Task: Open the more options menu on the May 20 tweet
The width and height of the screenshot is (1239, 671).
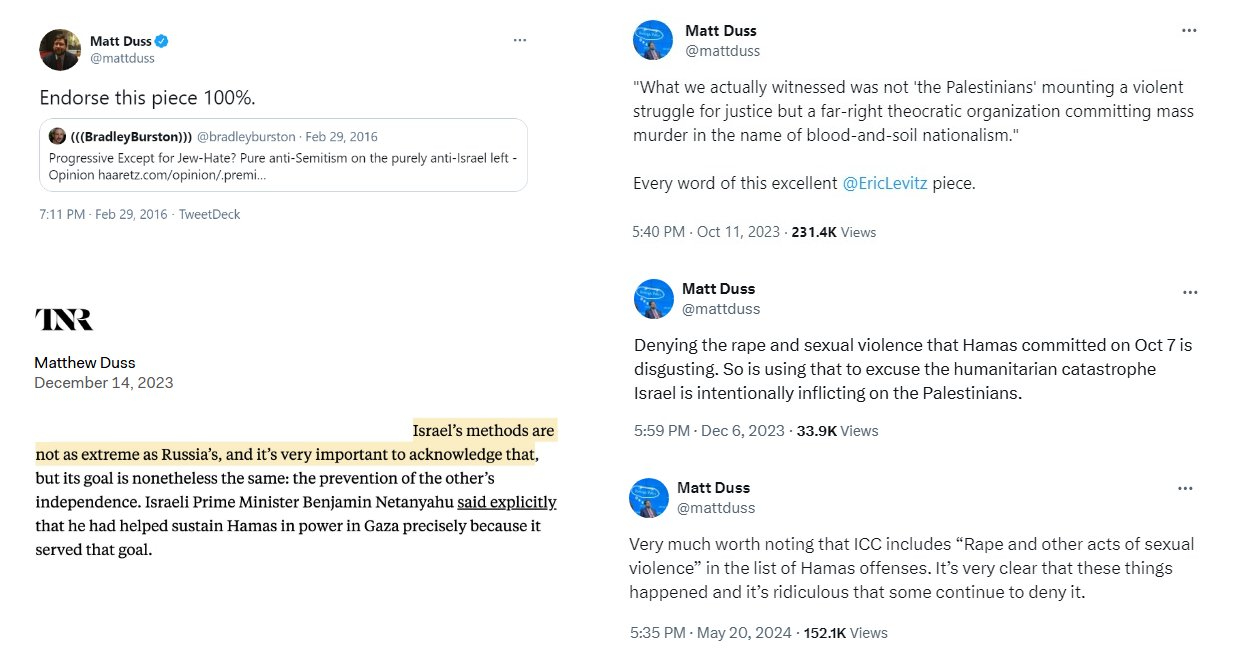Action: pyautogui.click(x=1185, y=489)
